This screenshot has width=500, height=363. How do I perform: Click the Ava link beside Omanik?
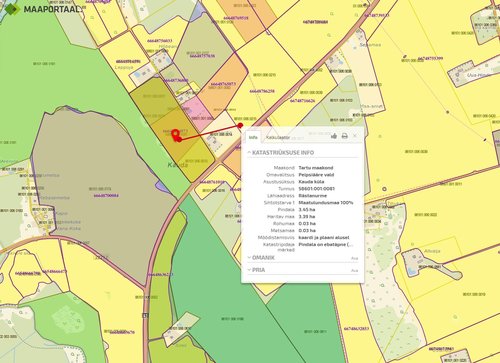pyautogui.click(x=355, y=258)
